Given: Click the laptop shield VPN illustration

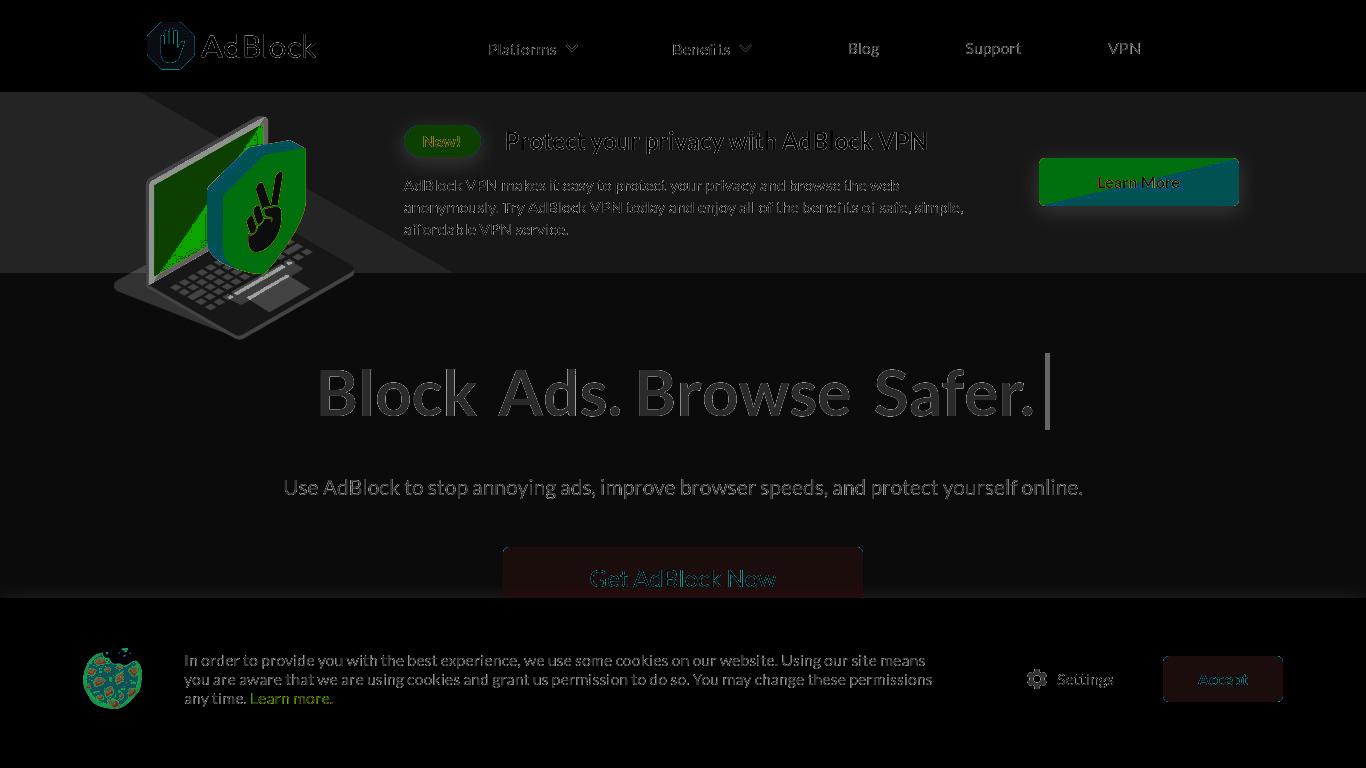Looking at the screenshot, I should click(235, 227).
